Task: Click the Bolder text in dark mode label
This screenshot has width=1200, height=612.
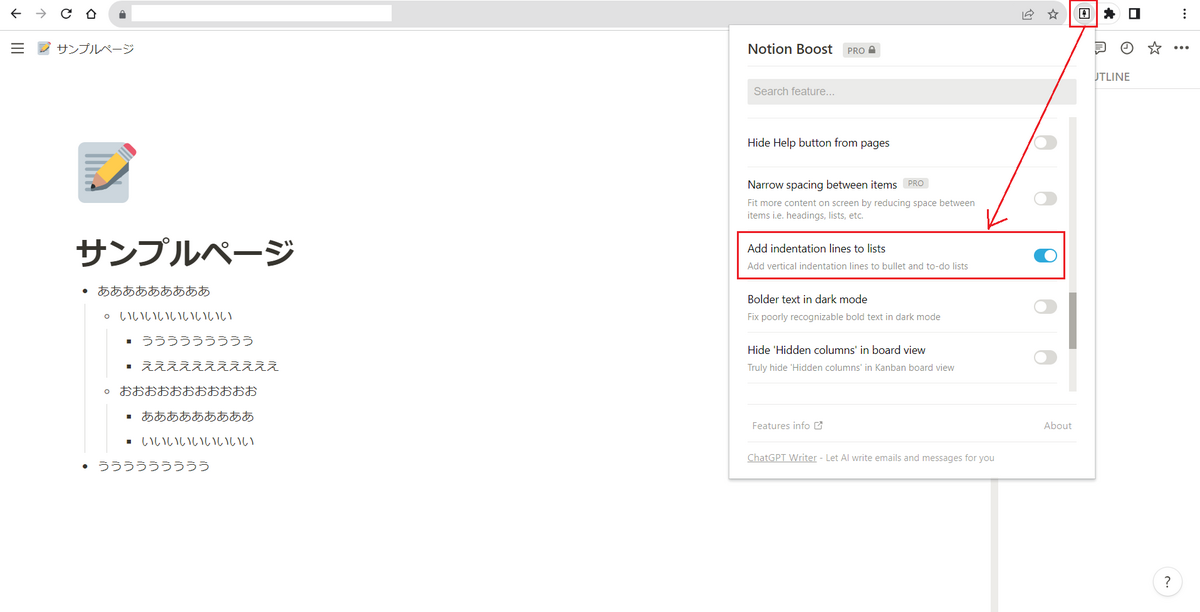Action: point(807,299)
